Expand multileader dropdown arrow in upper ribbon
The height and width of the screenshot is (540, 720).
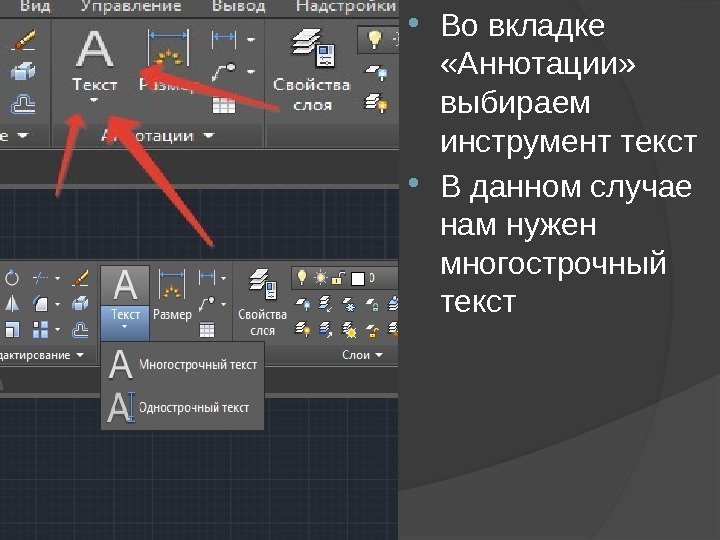coord(251,72)
